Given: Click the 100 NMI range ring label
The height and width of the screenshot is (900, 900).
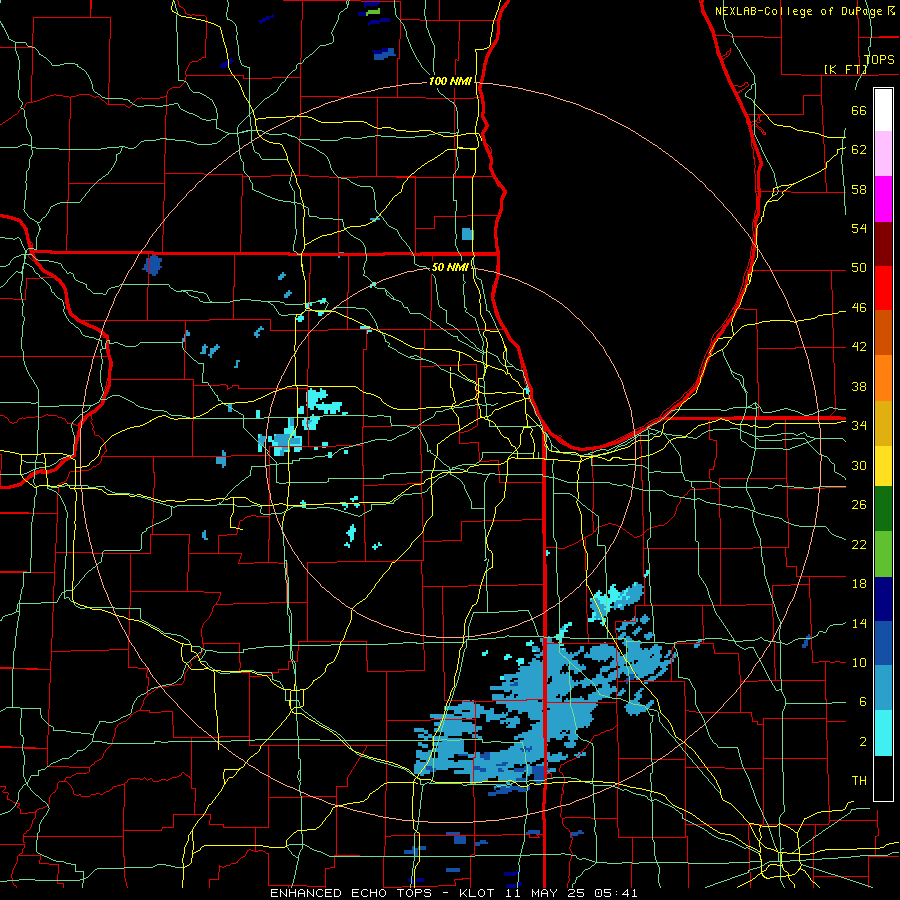Looking at the screenshot, I should coord(450,82).
